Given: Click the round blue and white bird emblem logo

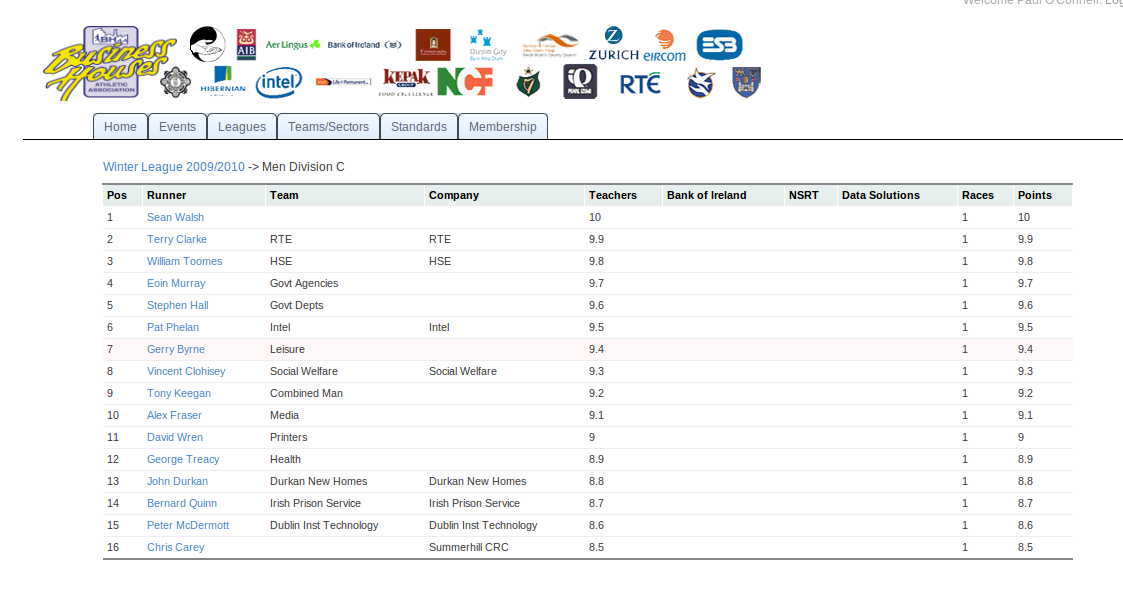Looking at the screenshot, I should pos(700,83).
